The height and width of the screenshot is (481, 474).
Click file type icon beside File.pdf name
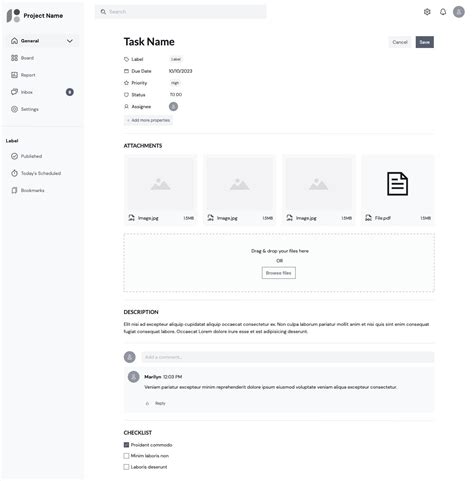pos(368,218)
